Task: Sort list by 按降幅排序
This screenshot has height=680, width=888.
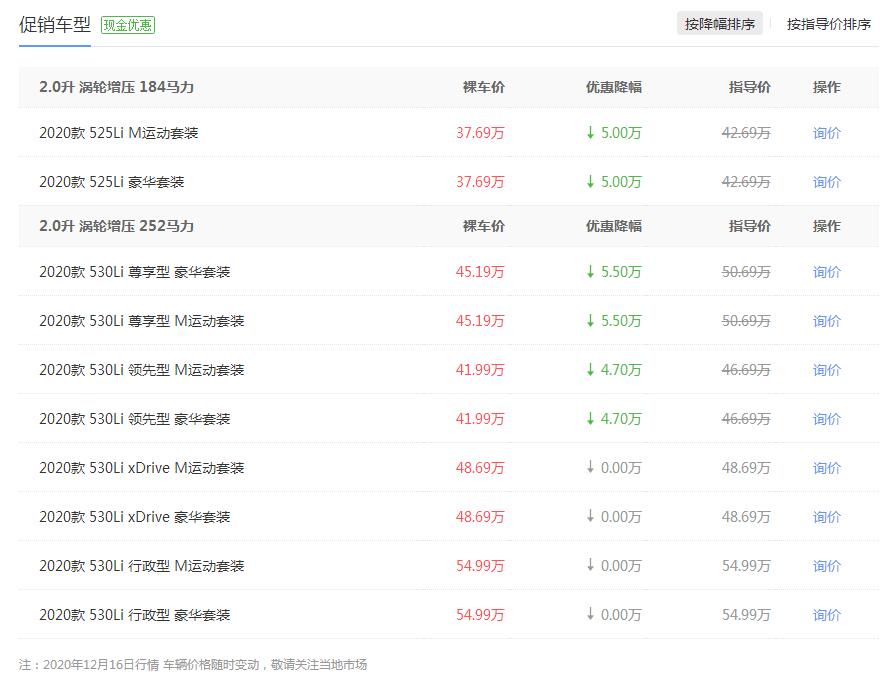Action: click(x=719, y=24)
